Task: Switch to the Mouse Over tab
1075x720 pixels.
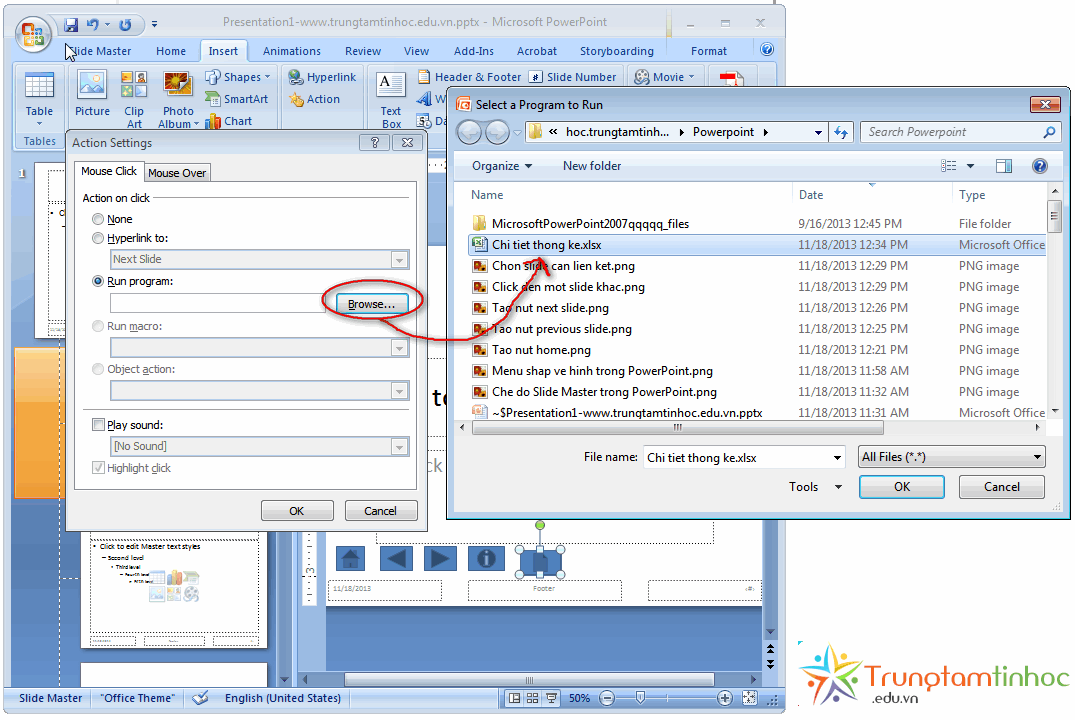Action: [177, 173]
